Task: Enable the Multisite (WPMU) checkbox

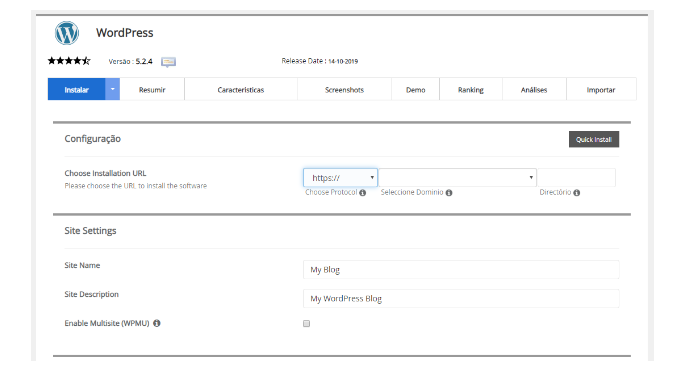Action: [306, 324]
